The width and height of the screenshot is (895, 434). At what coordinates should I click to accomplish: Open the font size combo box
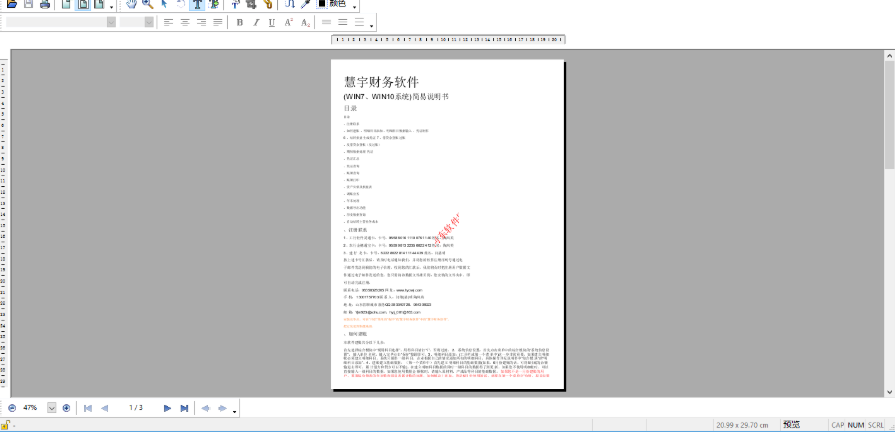coord(137,22)
